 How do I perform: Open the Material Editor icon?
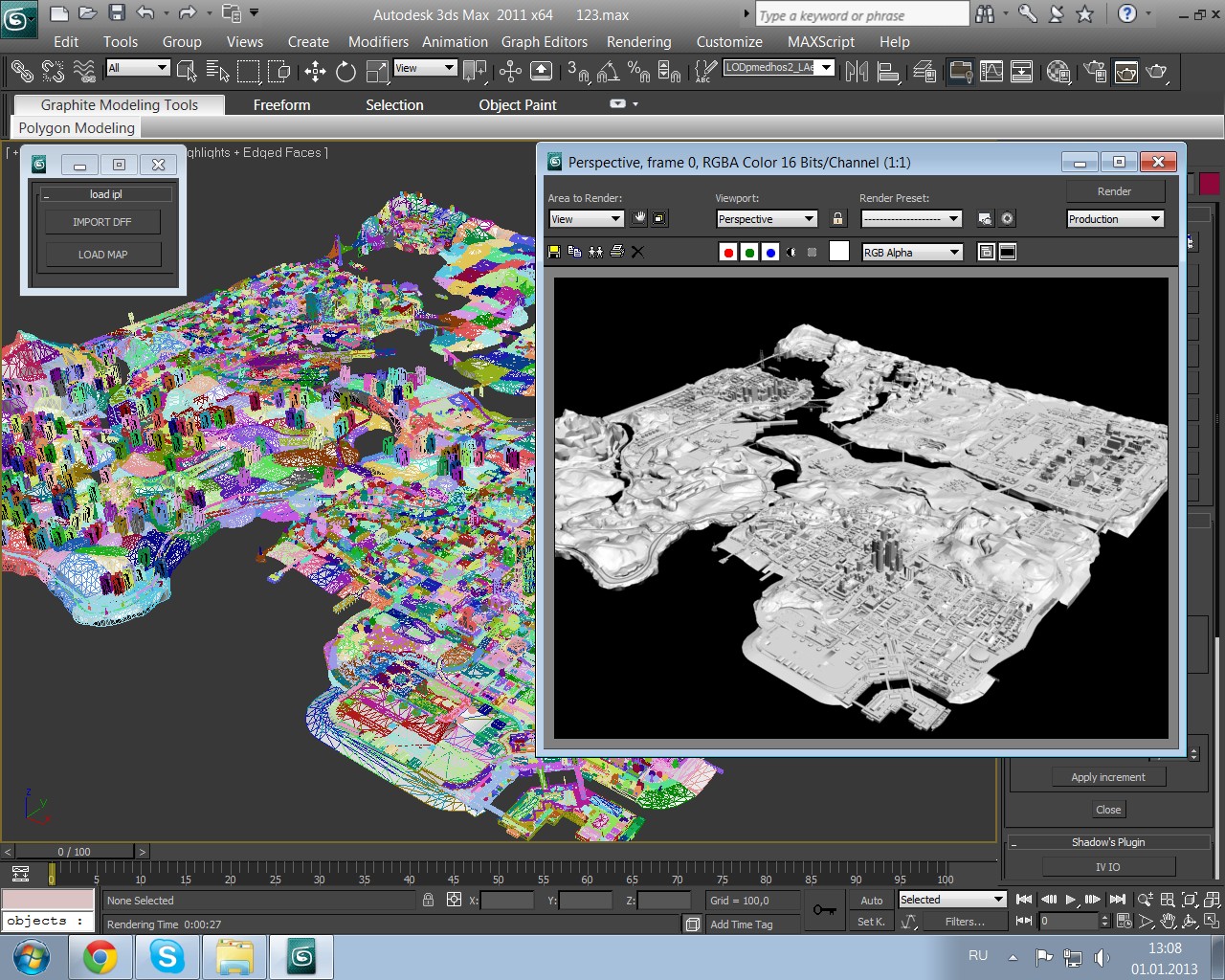(1058, 71)
